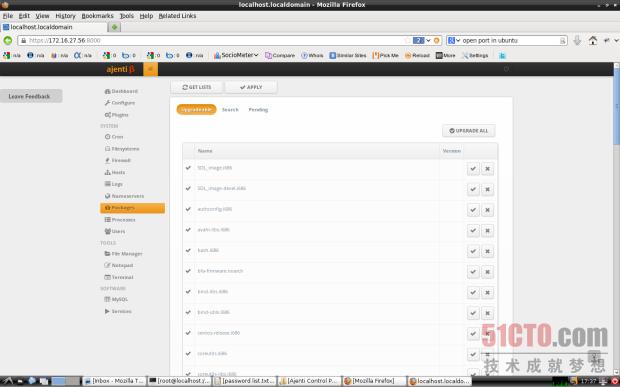
Task: Open Hosts in the sidebar
Action: (x=115, y=172)
